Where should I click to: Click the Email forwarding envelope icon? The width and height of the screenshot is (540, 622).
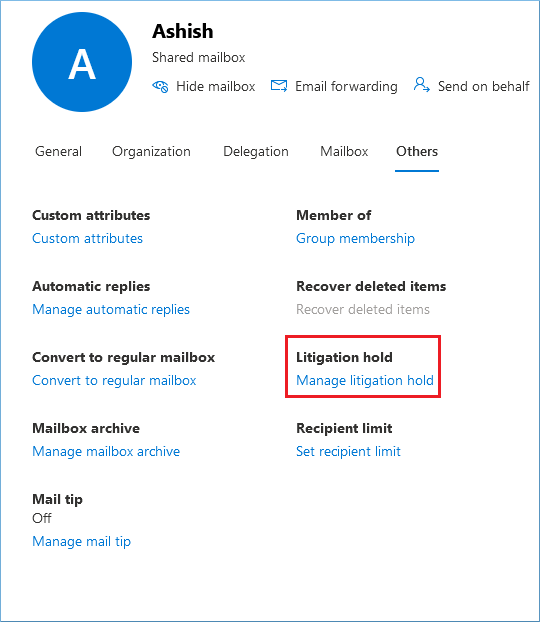click(279, 86)
